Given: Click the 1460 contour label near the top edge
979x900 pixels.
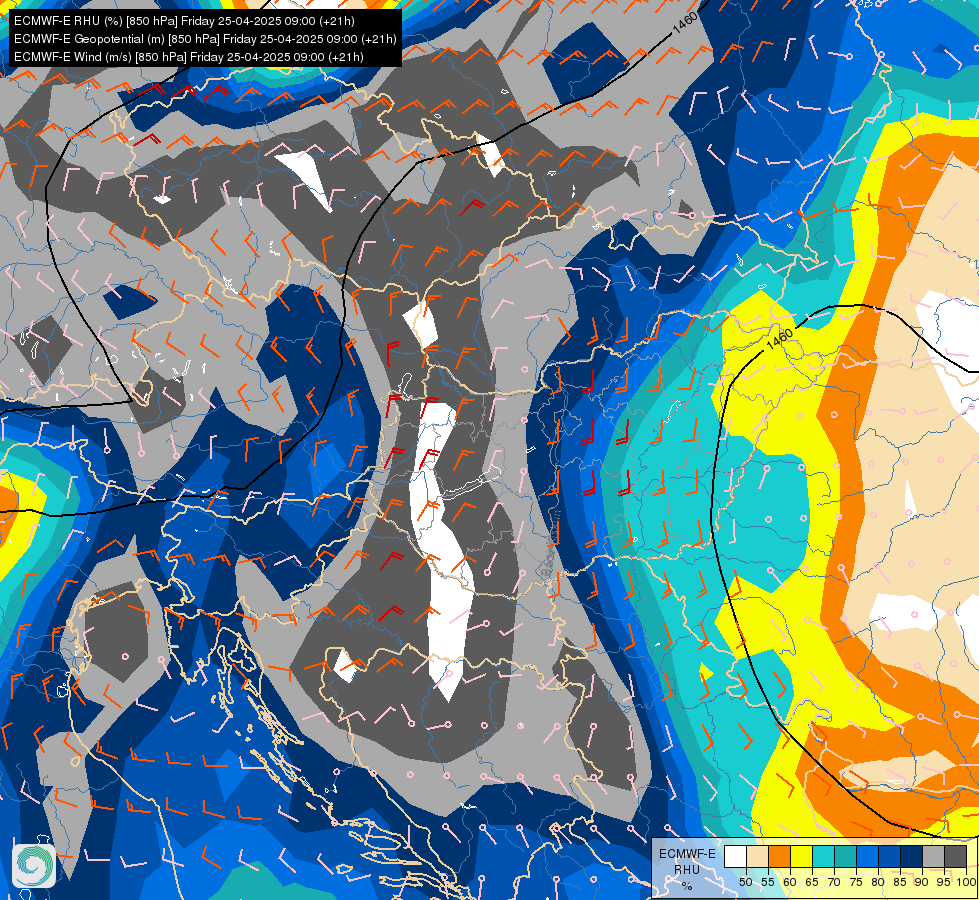Looking at the screenshot, I should pos(685,24).
